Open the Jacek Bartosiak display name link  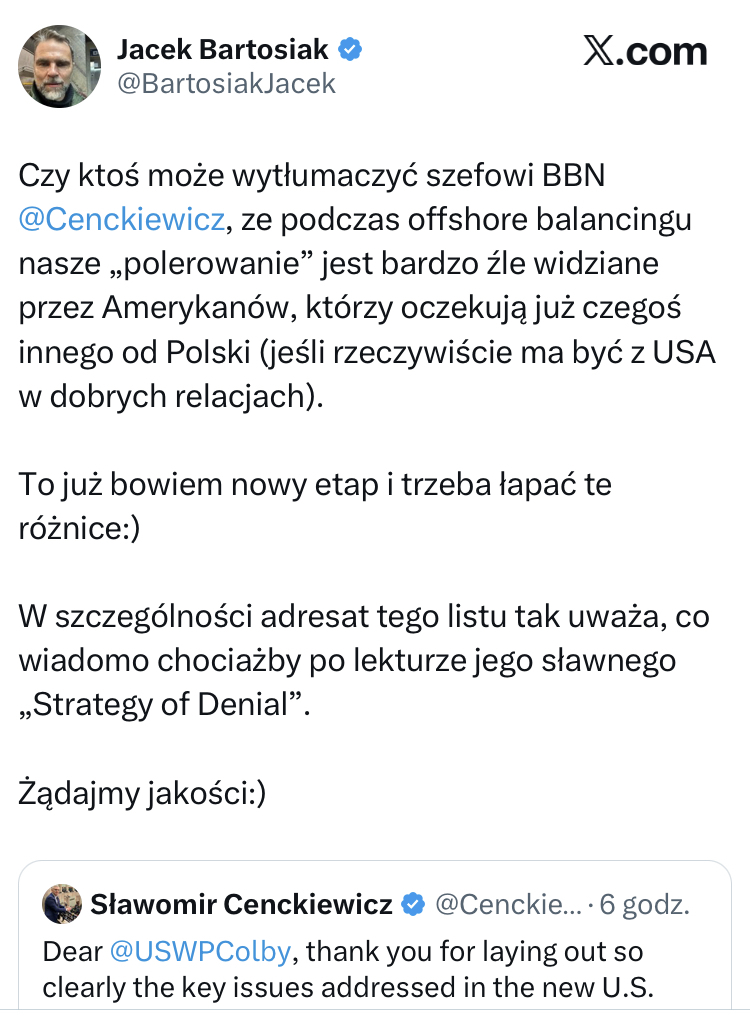click(221, 48)
